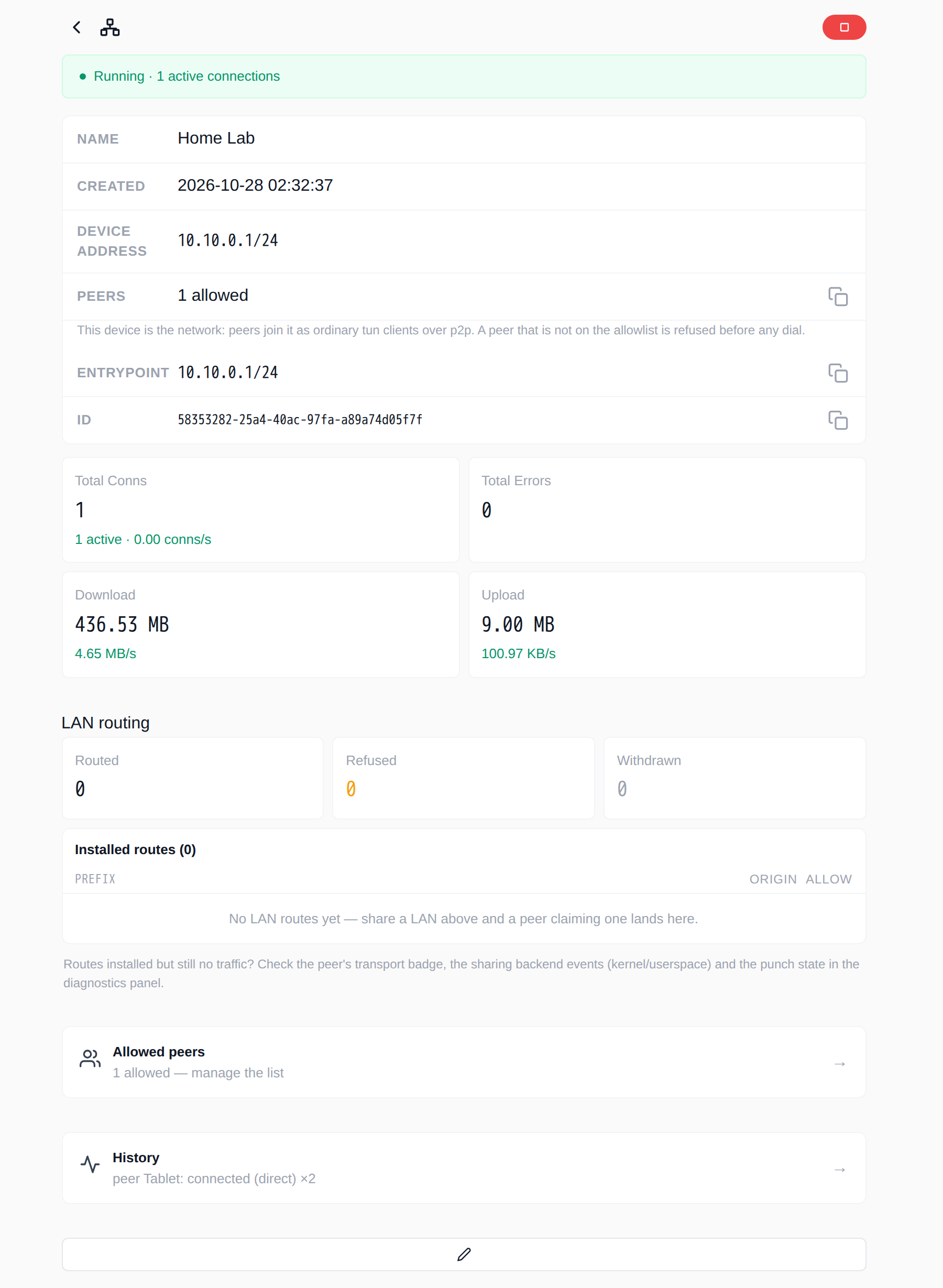Click the Allowed peers people icon

click(90, 1058)
